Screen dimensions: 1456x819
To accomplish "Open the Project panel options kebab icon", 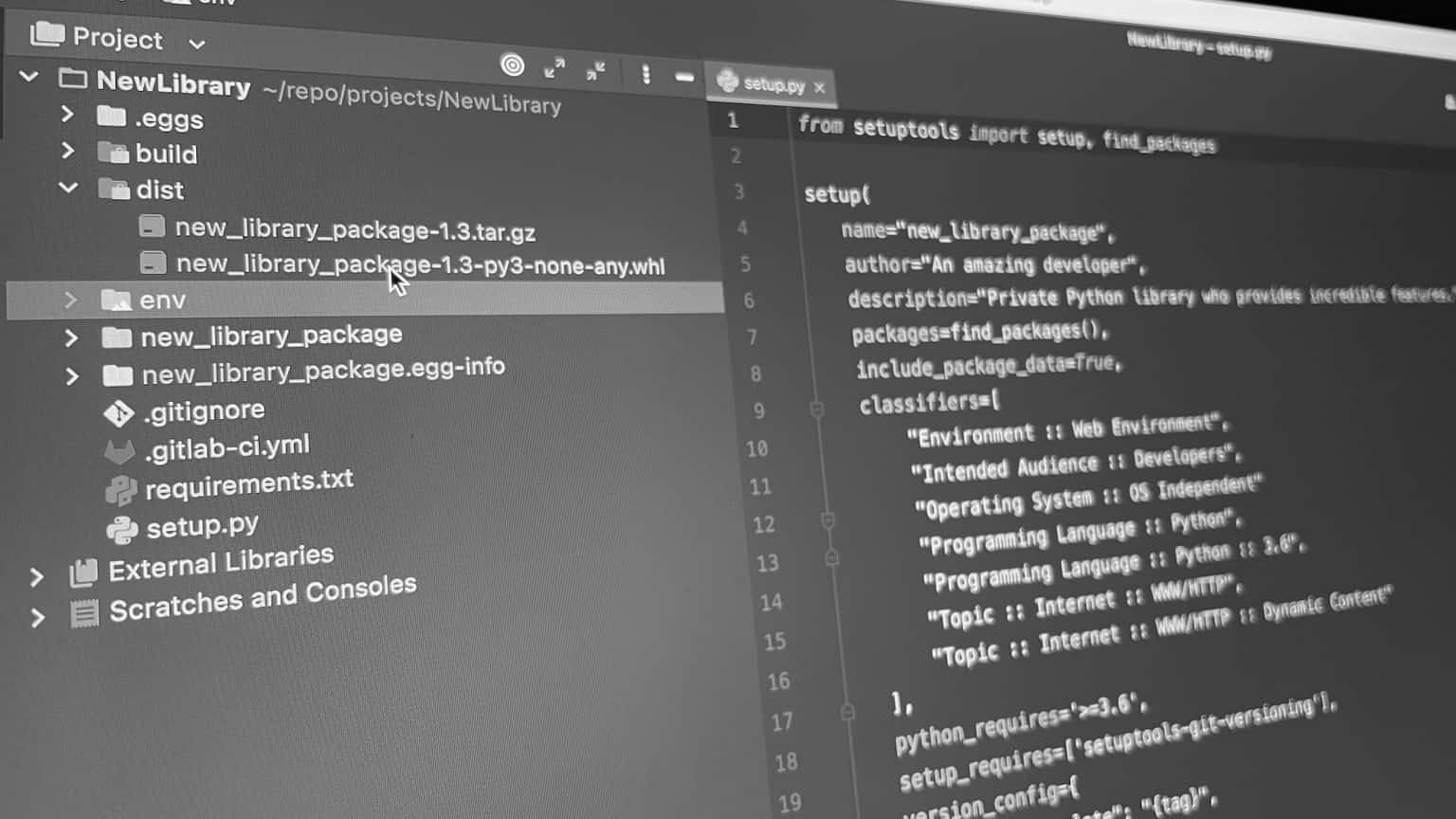I will pos(646,76).
